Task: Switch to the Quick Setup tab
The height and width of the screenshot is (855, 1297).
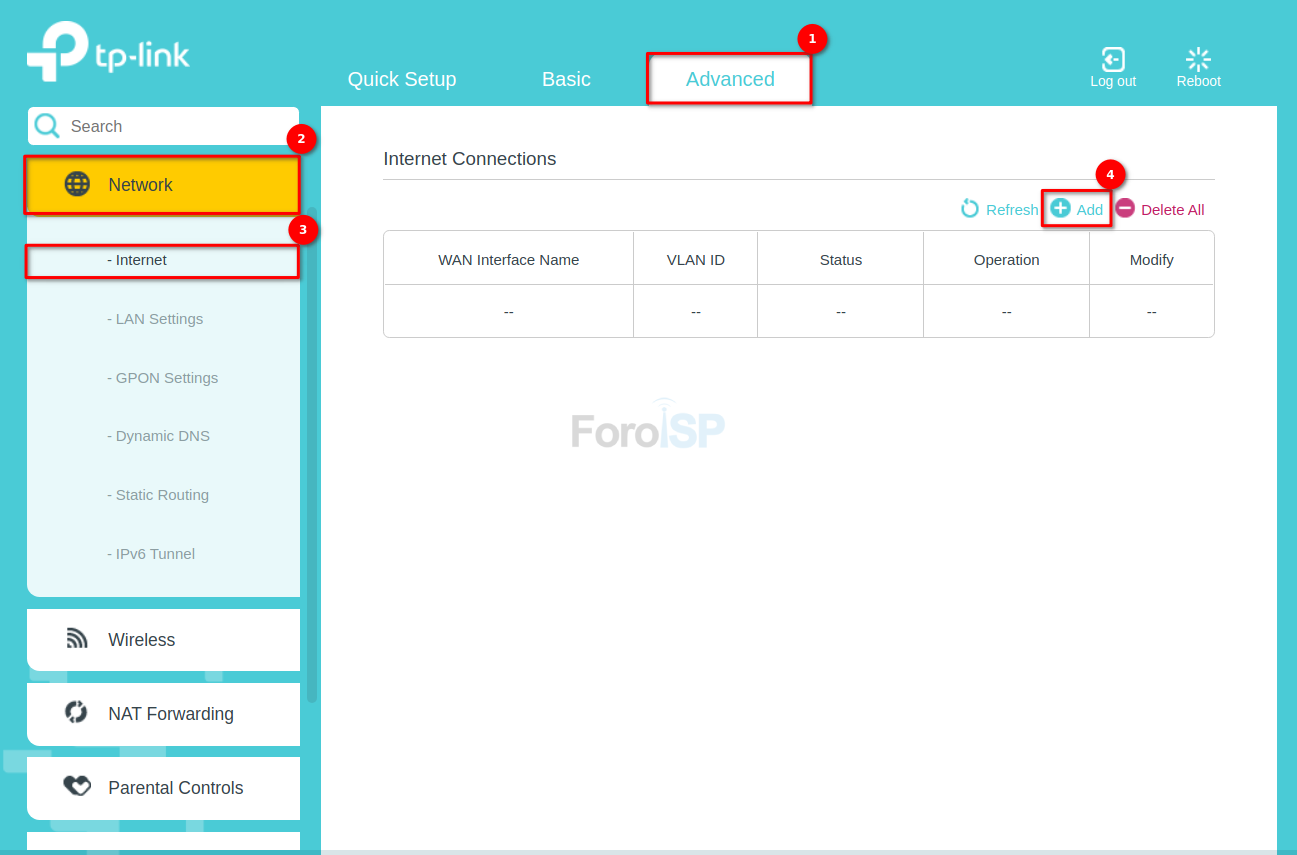Action: [x=401, y=79]
